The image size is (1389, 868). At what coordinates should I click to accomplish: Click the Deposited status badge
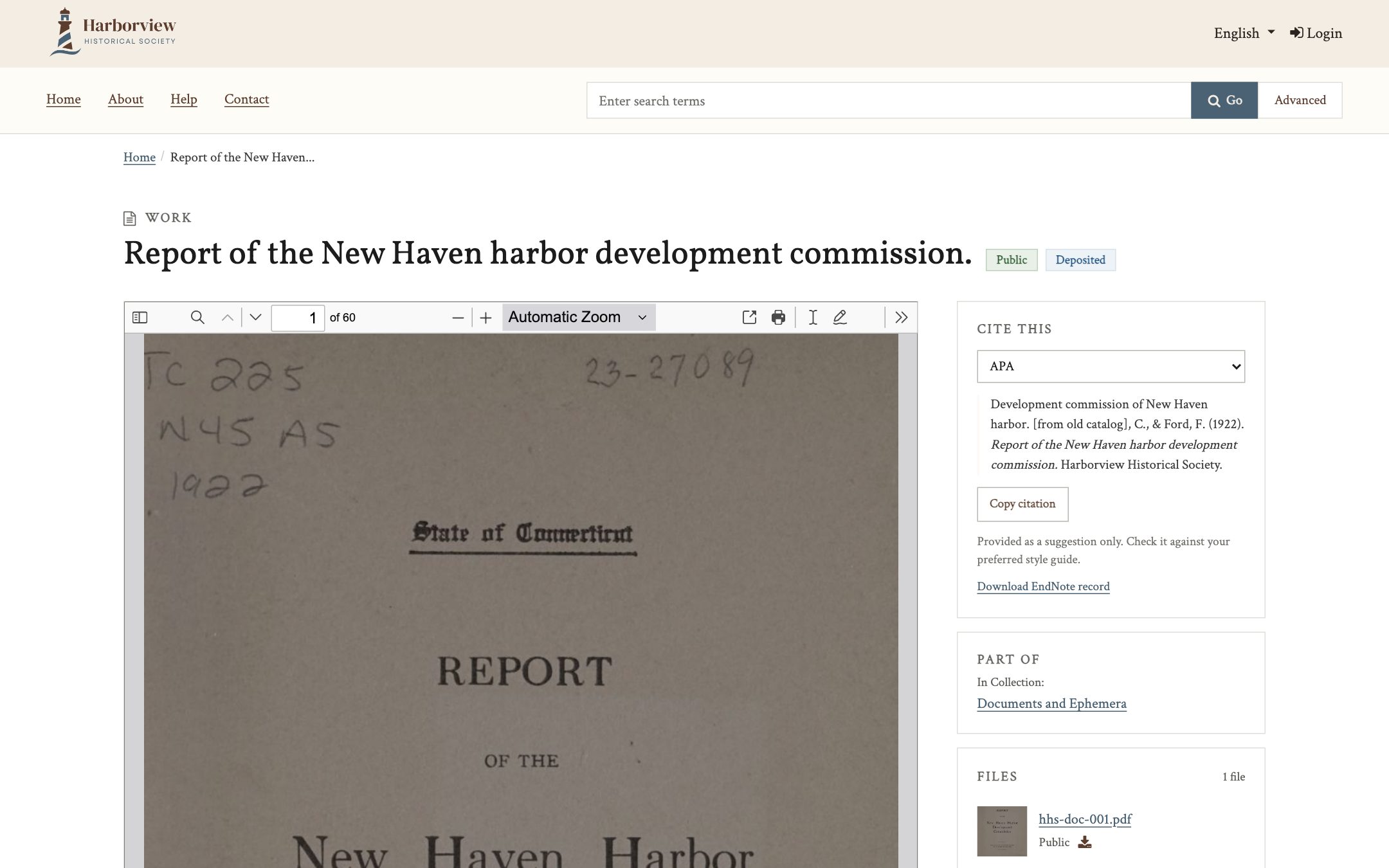pyautogui.click(x=1080, y=260)
